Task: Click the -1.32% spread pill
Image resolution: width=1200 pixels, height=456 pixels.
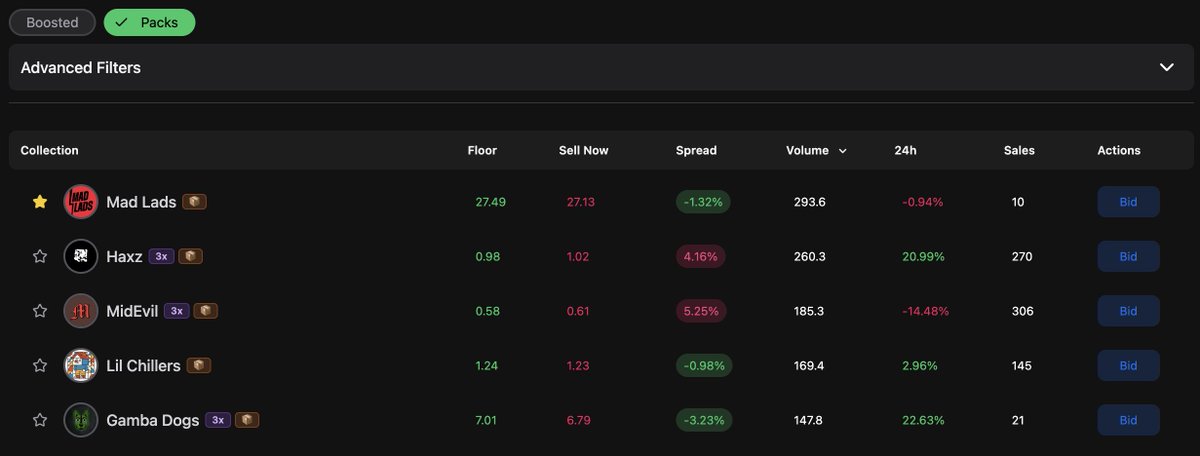Action: 703,202
